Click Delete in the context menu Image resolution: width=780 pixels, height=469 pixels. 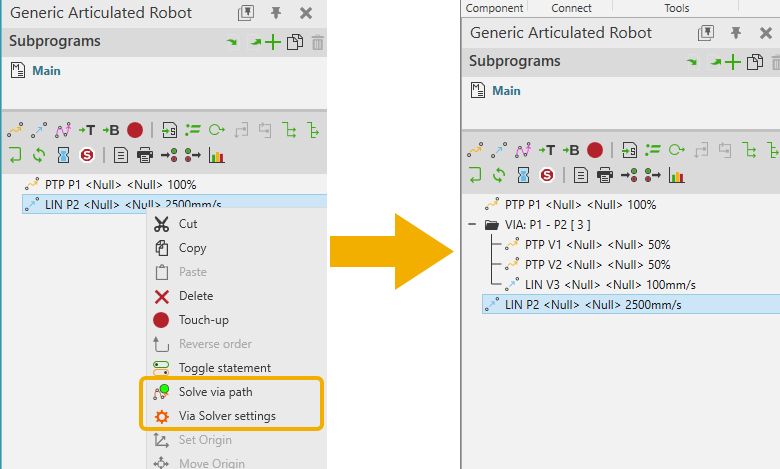pyautogui.click(x=195, y=296)
